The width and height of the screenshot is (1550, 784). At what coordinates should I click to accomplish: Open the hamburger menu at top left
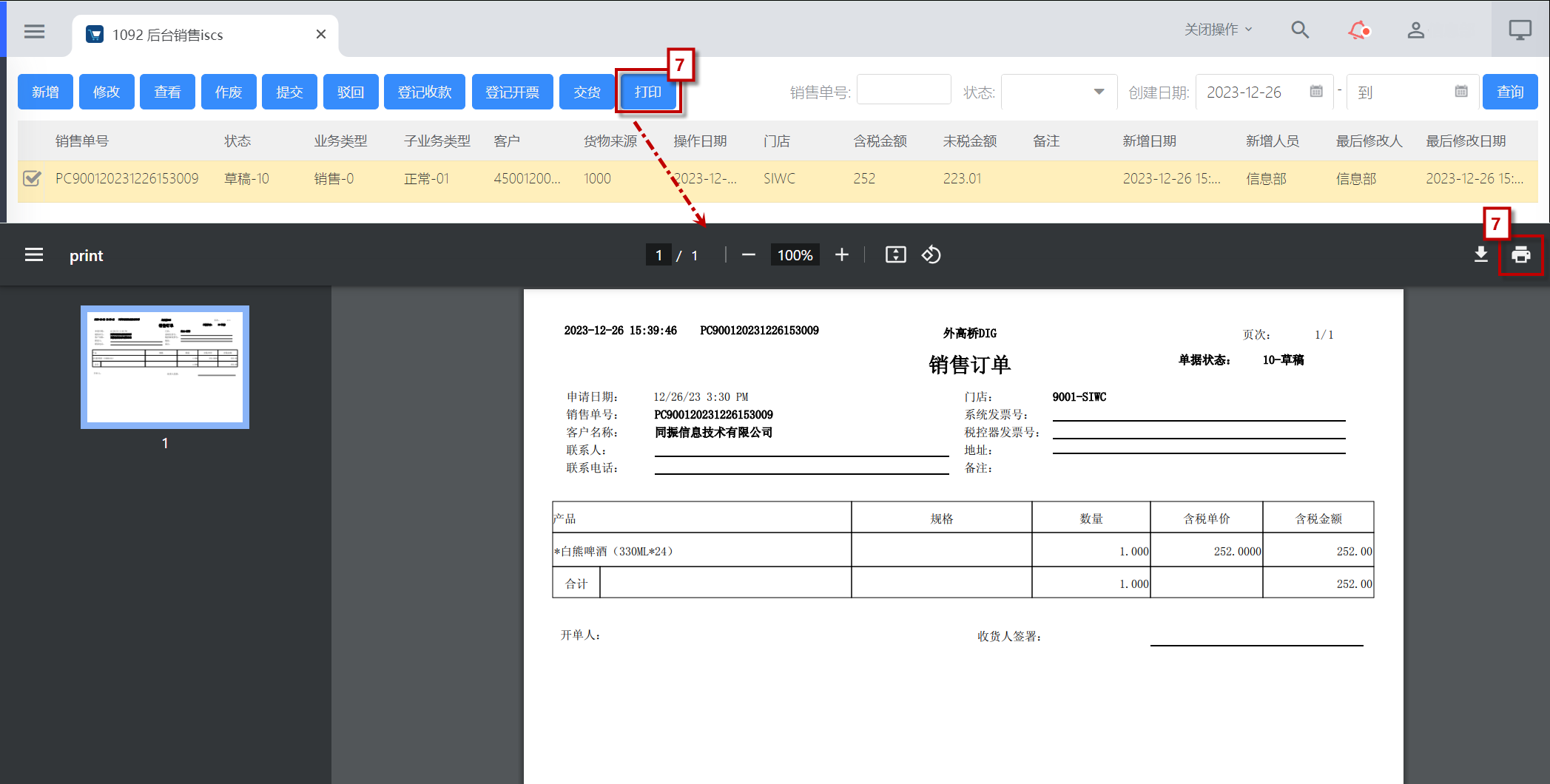34,31
